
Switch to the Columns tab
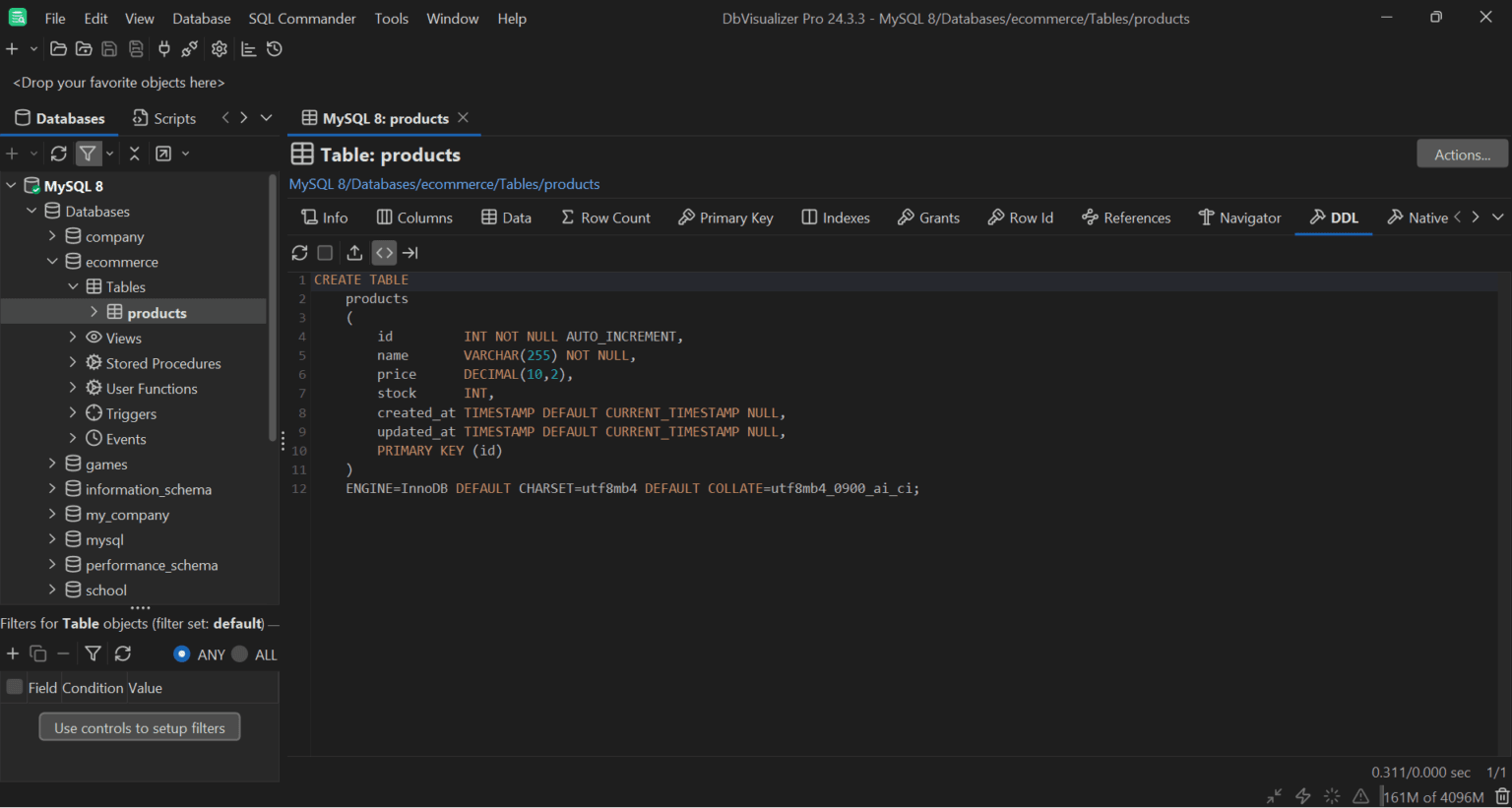(414, 218)
